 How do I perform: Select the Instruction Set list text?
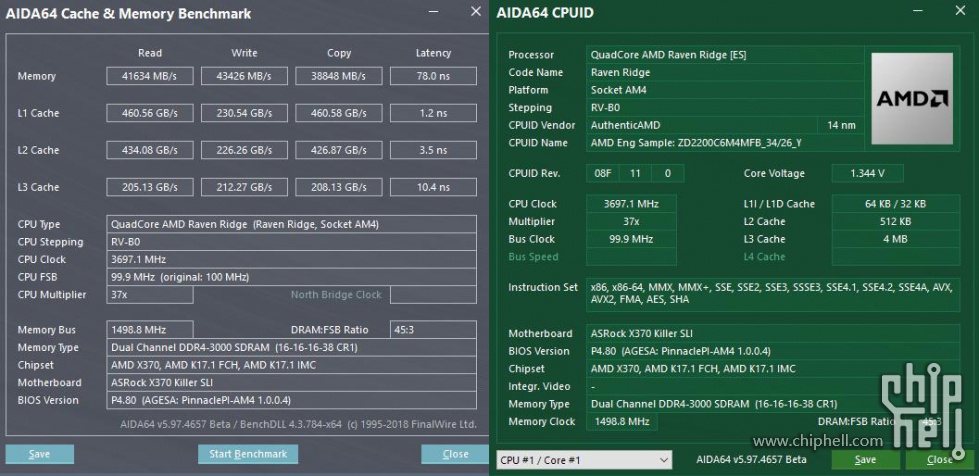(773, 294)
